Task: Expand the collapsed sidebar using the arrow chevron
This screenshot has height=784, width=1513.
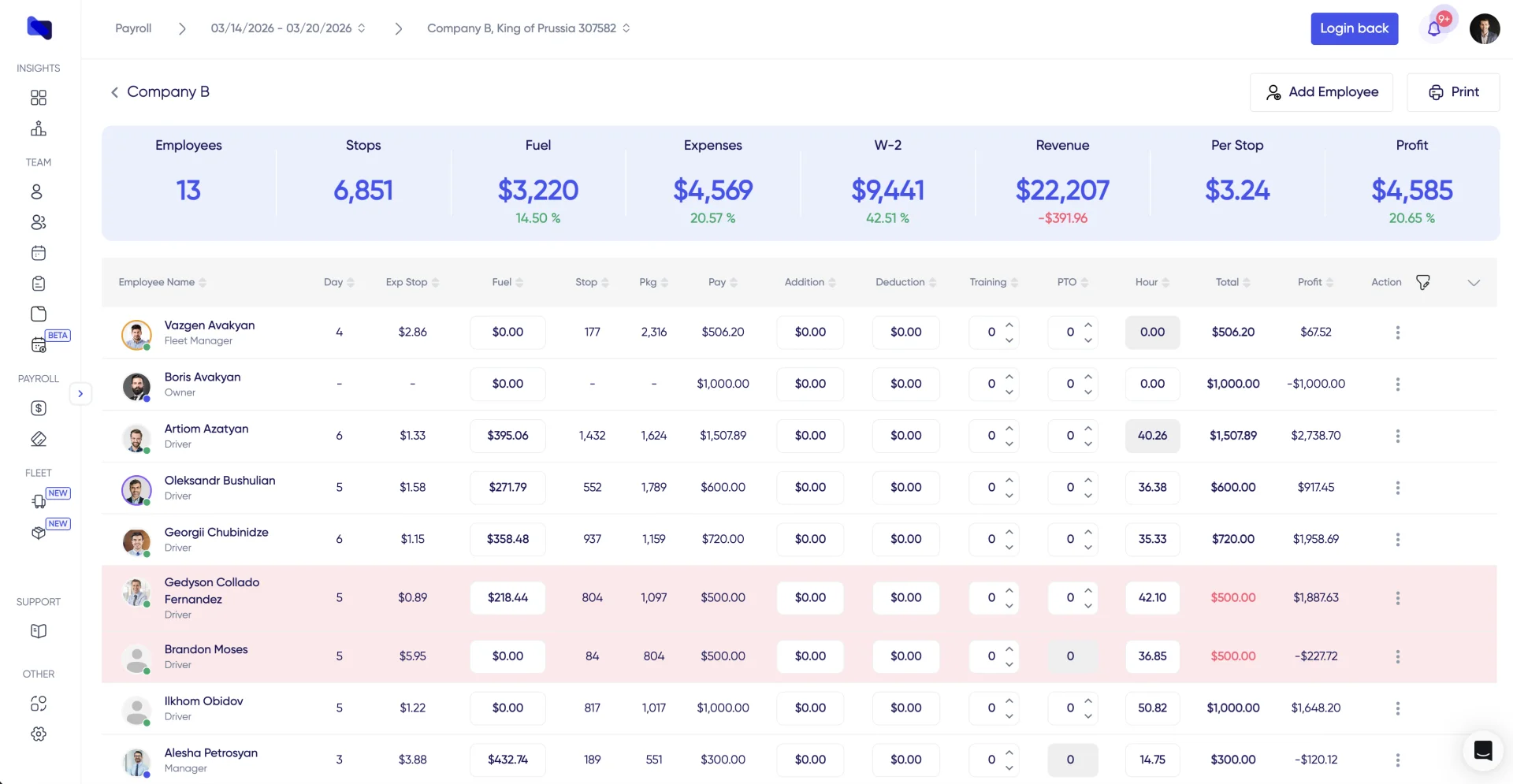Action: pyautogui.click(x=80, y=393)
